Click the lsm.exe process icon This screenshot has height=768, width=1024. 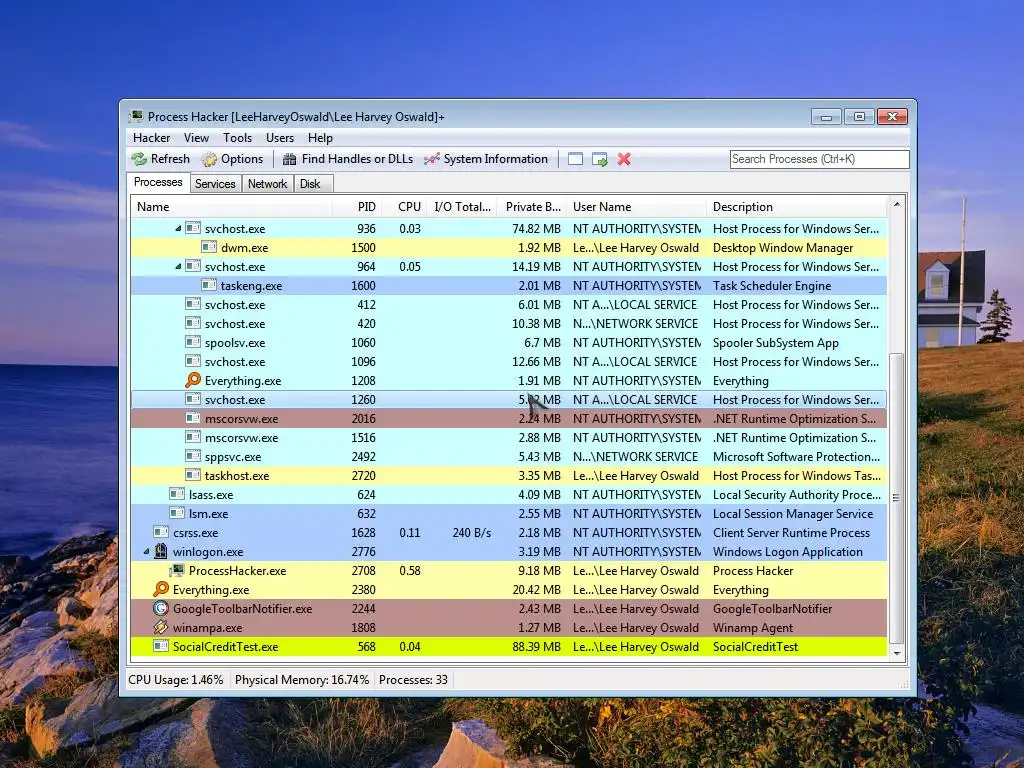[x=177, y=513]
